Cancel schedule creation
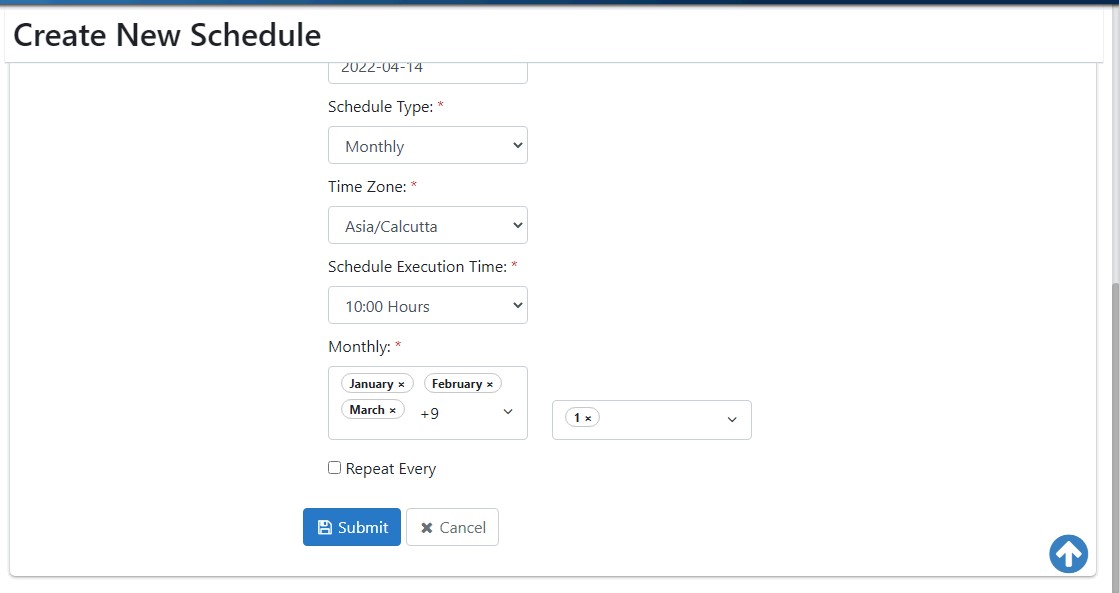Screen dimensions: 1119x593 [x=452, y=527]
